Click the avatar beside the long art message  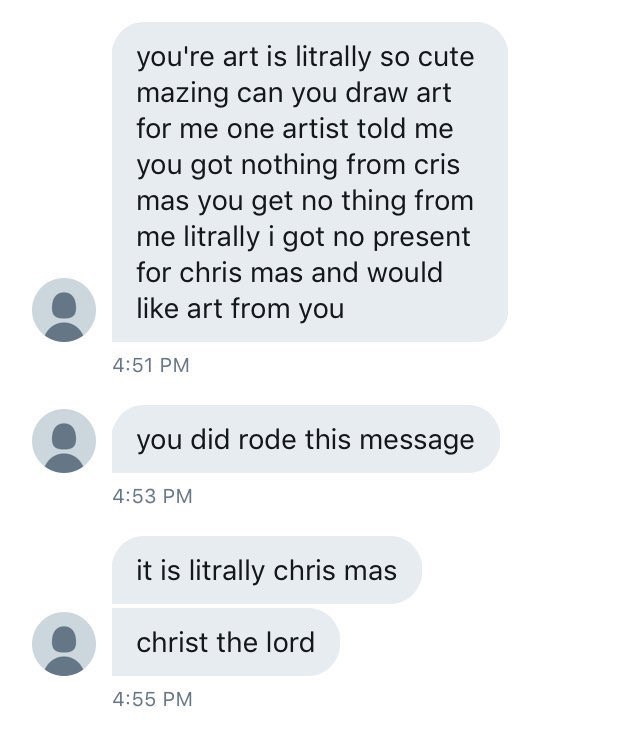[64, 310]
